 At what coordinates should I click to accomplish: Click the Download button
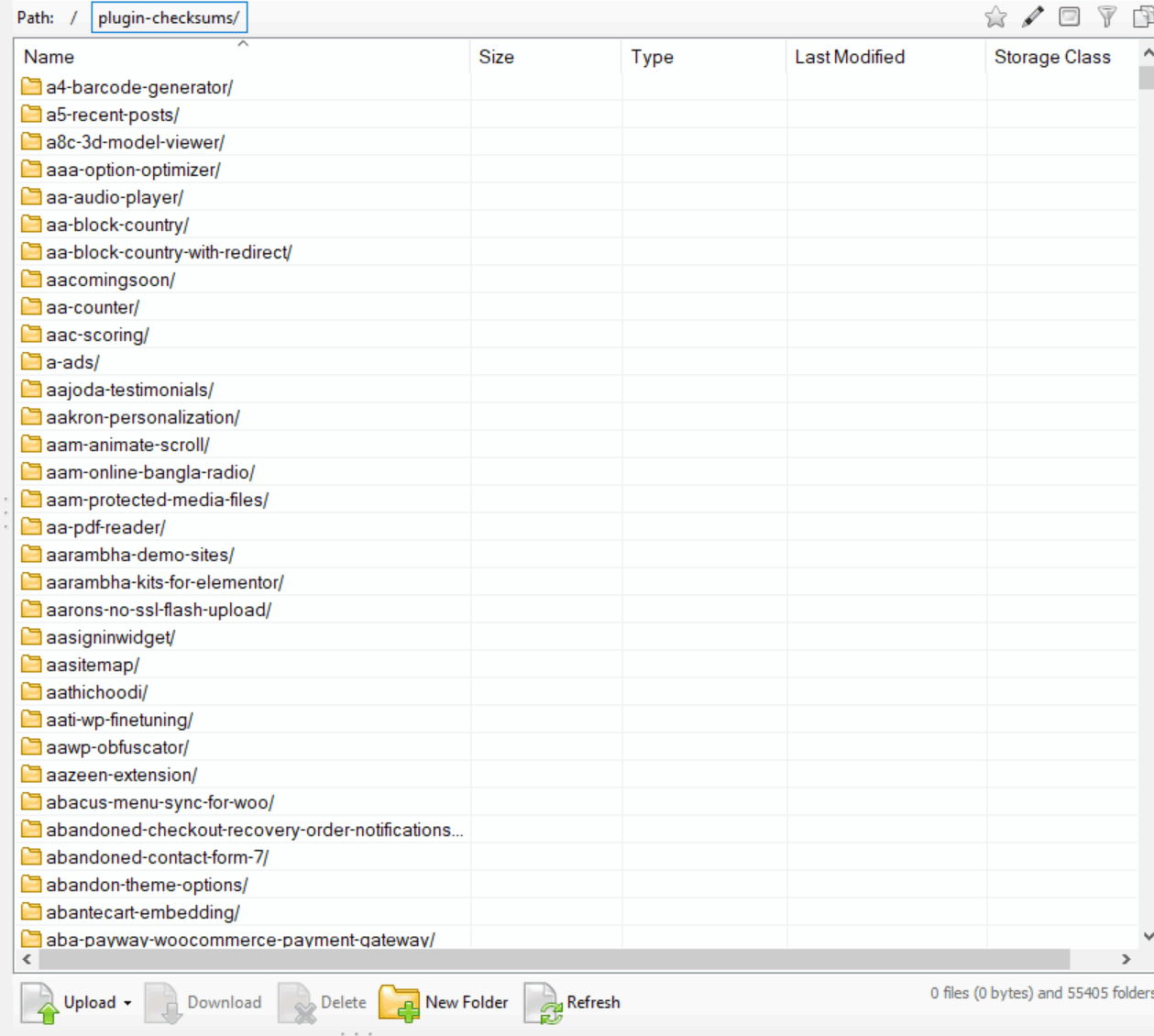[x=203, y=1002]
